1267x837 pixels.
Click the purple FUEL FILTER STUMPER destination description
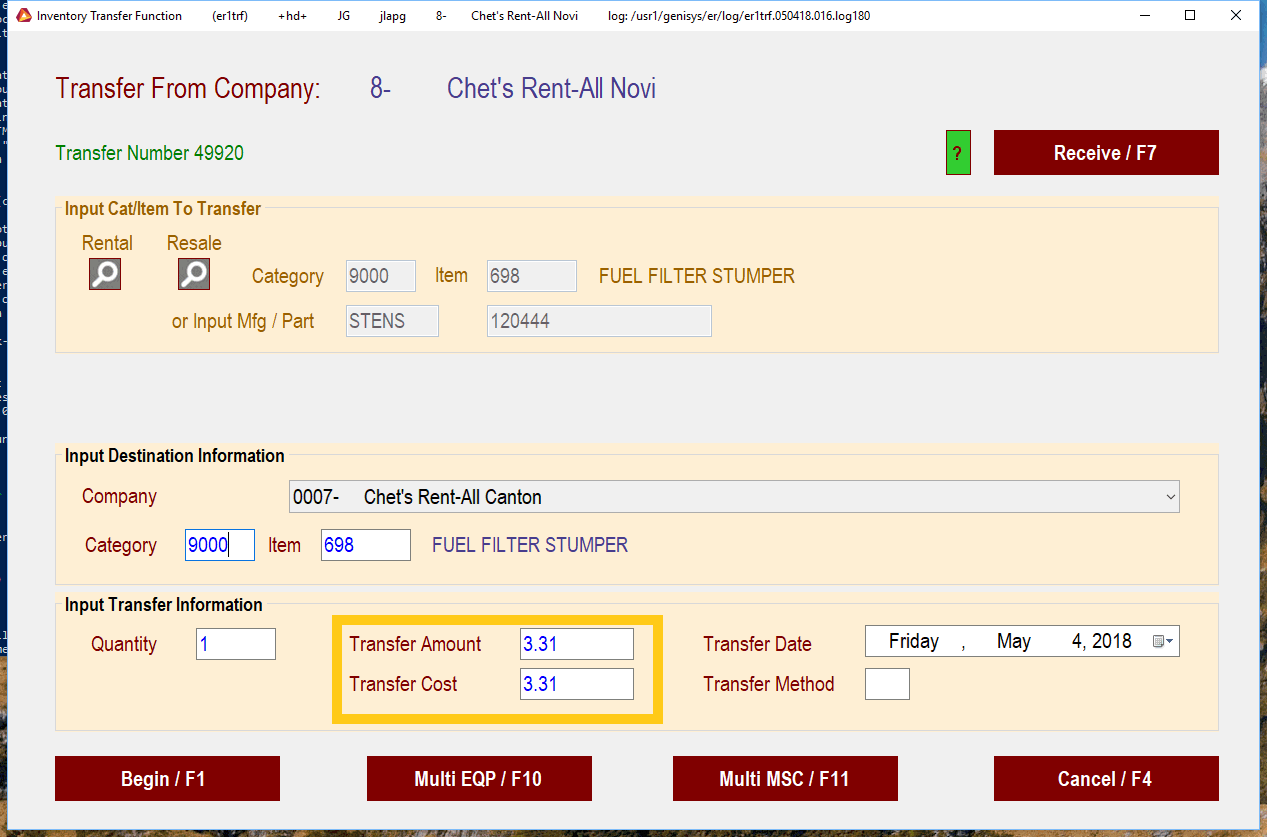pyautogui.click(x=530, y=545)
